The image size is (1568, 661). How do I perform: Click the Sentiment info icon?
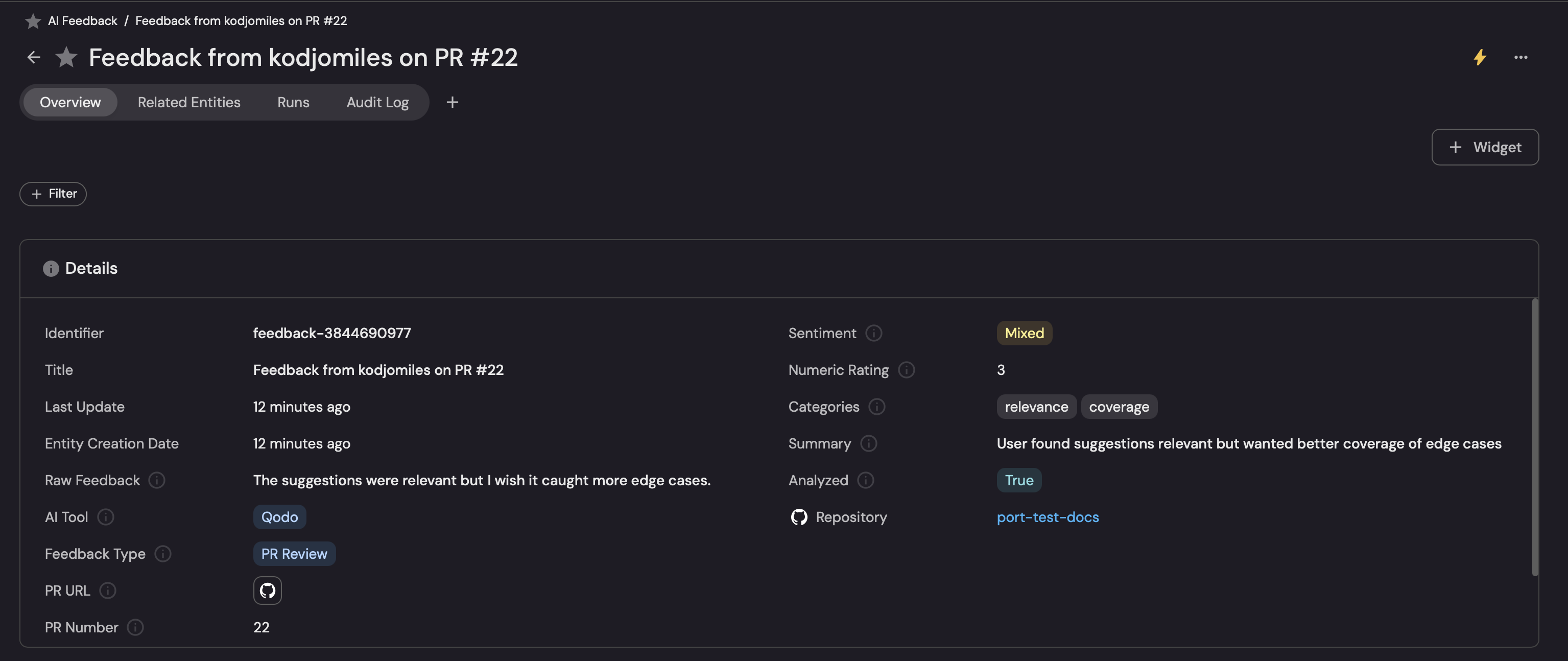873,333
